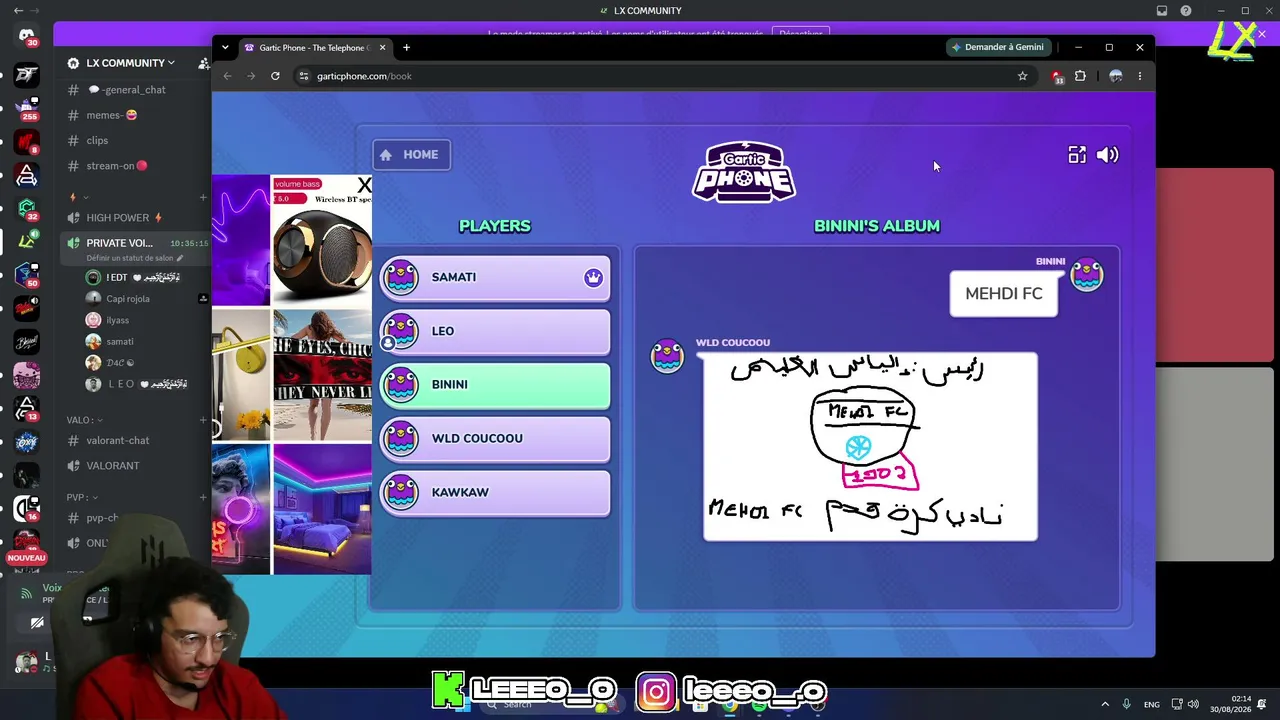Viewport: 1280px width, 720px height.
Task: Open Chrome three-dot menu
Action: click(x=1139, y=76)
